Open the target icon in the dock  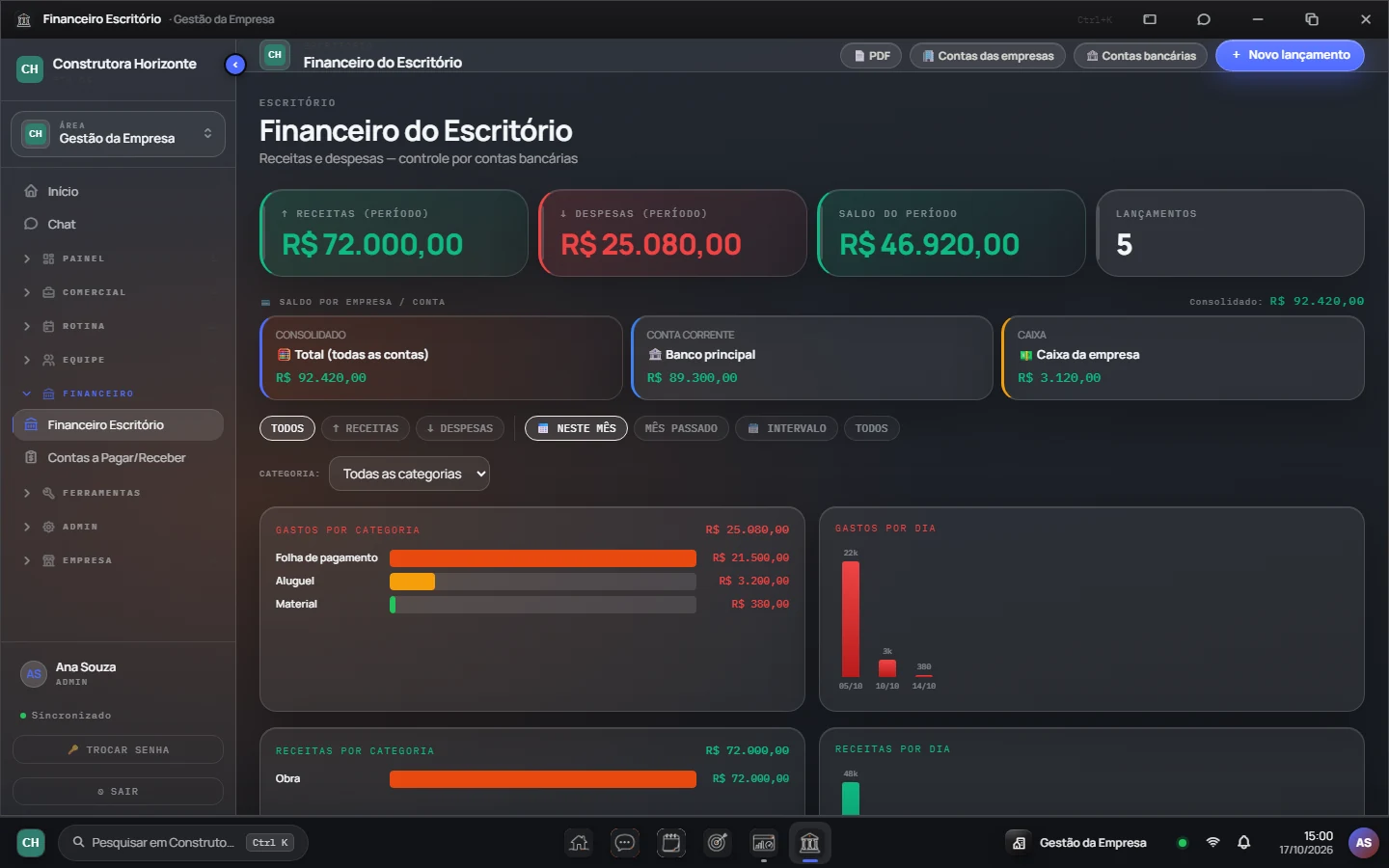[718, 843]
